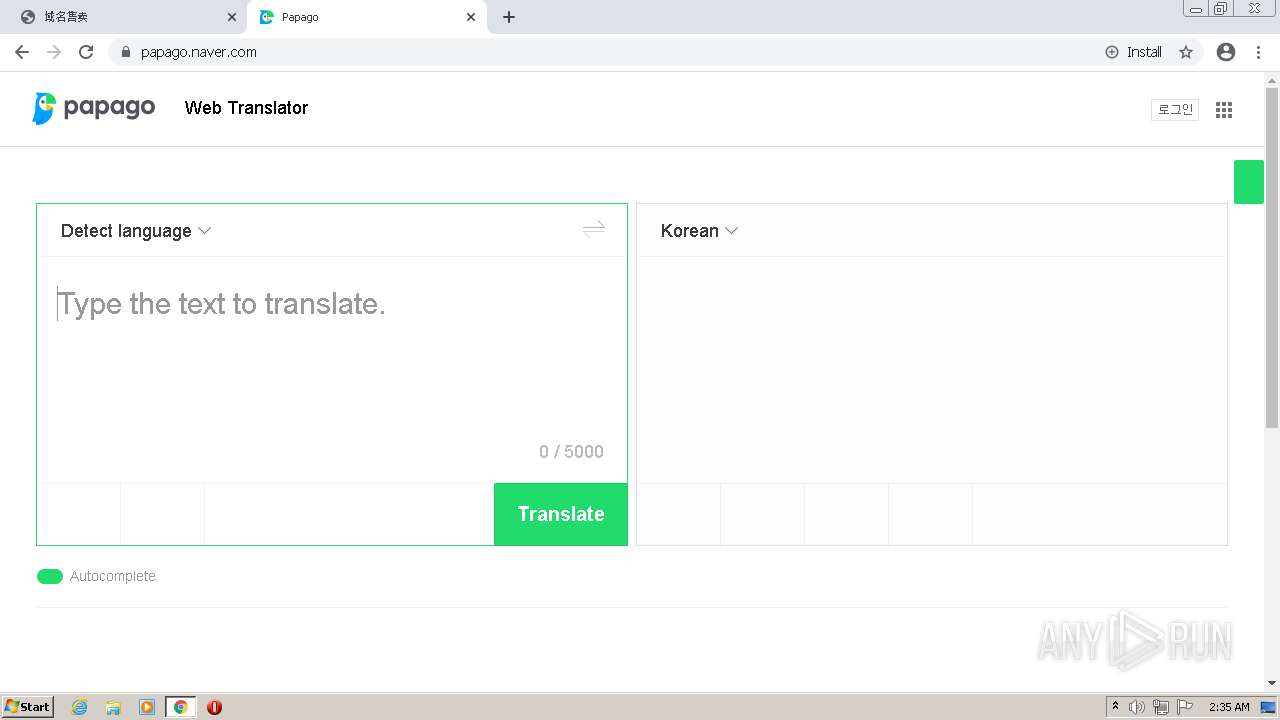Screen dimensions: 1280x720
Task: Click the address bar URL
Action: click(x=199, y=52)
